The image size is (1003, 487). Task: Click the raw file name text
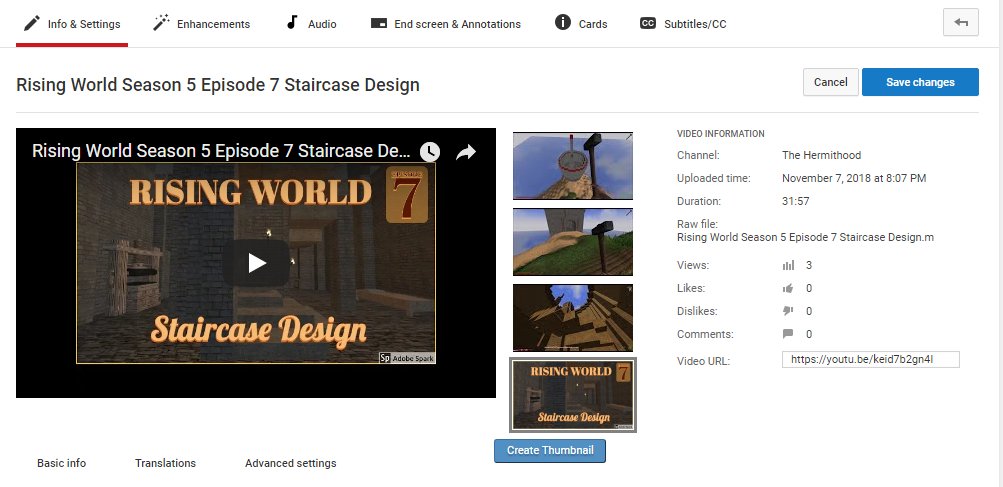tap(805, 237)
